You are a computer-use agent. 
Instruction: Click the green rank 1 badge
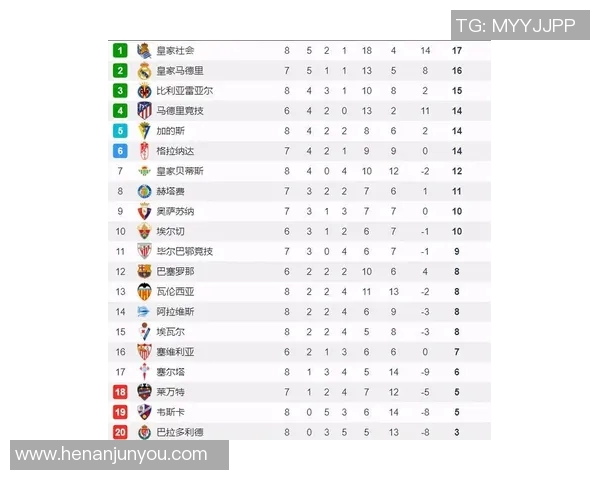coord(120,50)
